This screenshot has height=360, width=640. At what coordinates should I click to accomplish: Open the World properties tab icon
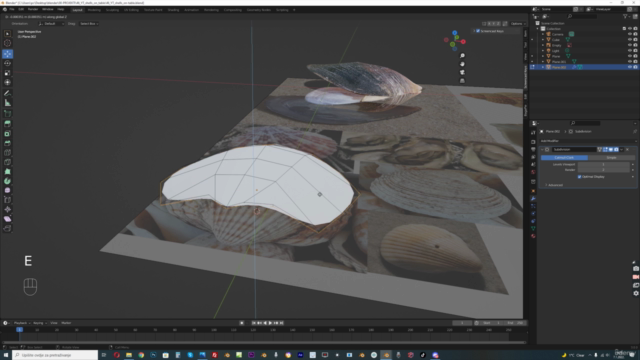[x=533, y=172]
